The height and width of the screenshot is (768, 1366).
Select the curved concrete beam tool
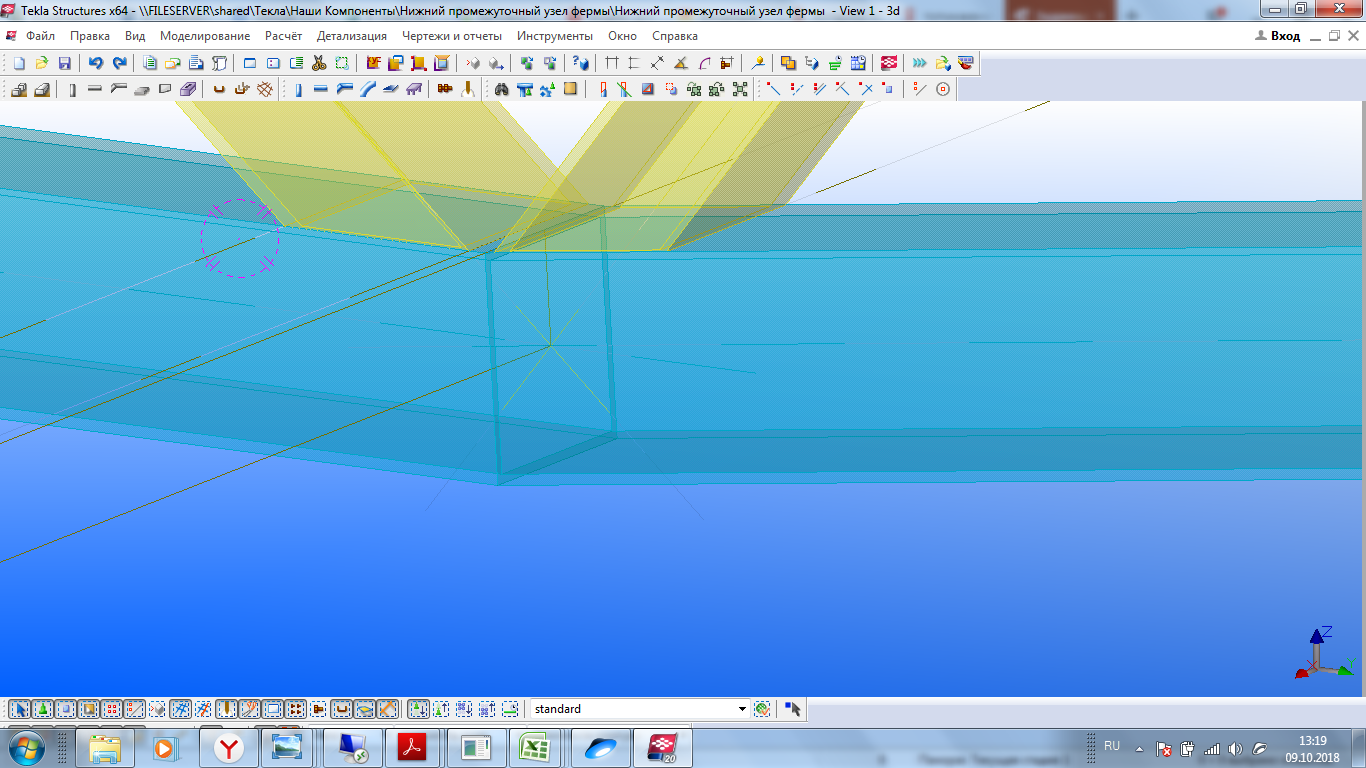point(368,89)
